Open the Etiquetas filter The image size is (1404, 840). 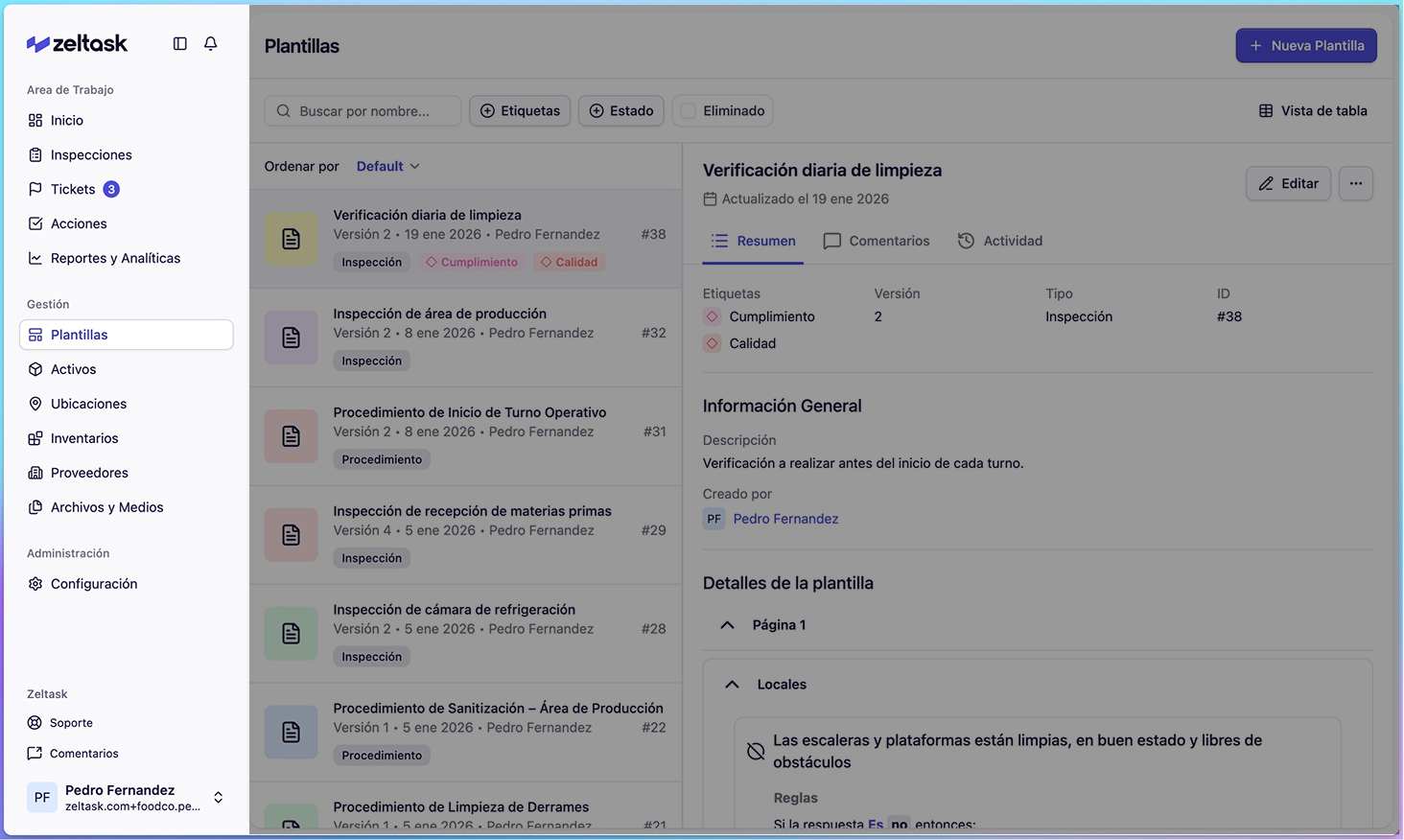(520, 110)
